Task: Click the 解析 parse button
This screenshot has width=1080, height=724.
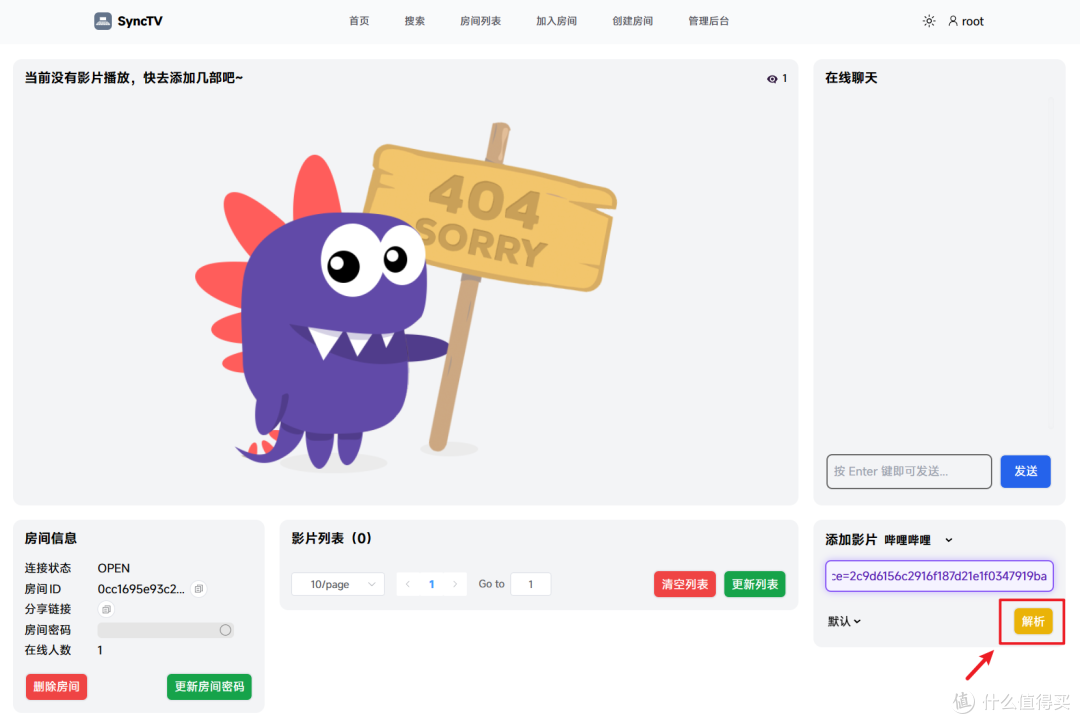Action: pyautogui.click(x=1031, y=621)
